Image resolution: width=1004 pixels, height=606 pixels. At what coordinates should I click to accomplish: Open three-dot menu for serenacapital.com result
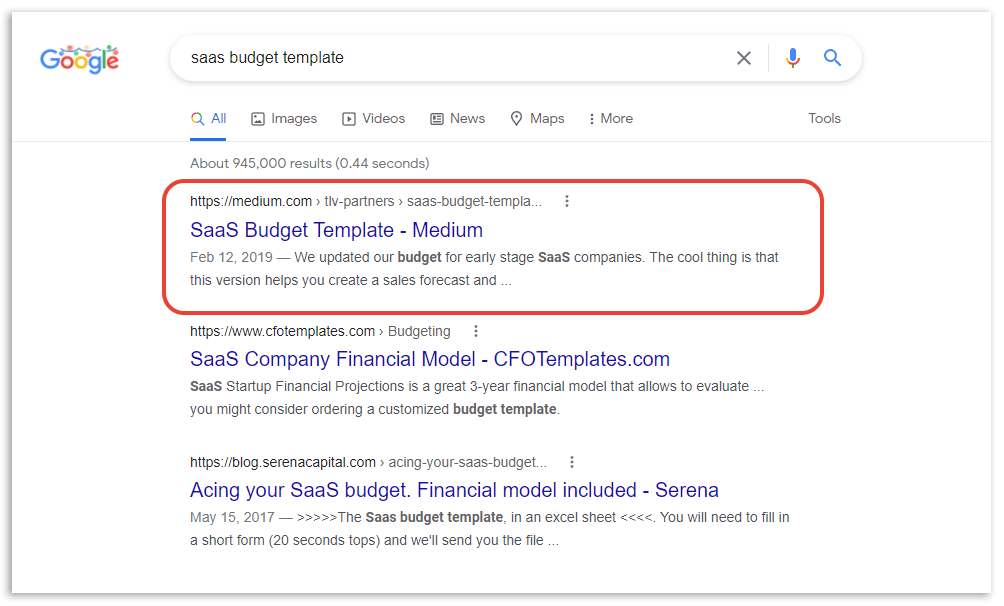pyautogui.click(x=572, y=462)
